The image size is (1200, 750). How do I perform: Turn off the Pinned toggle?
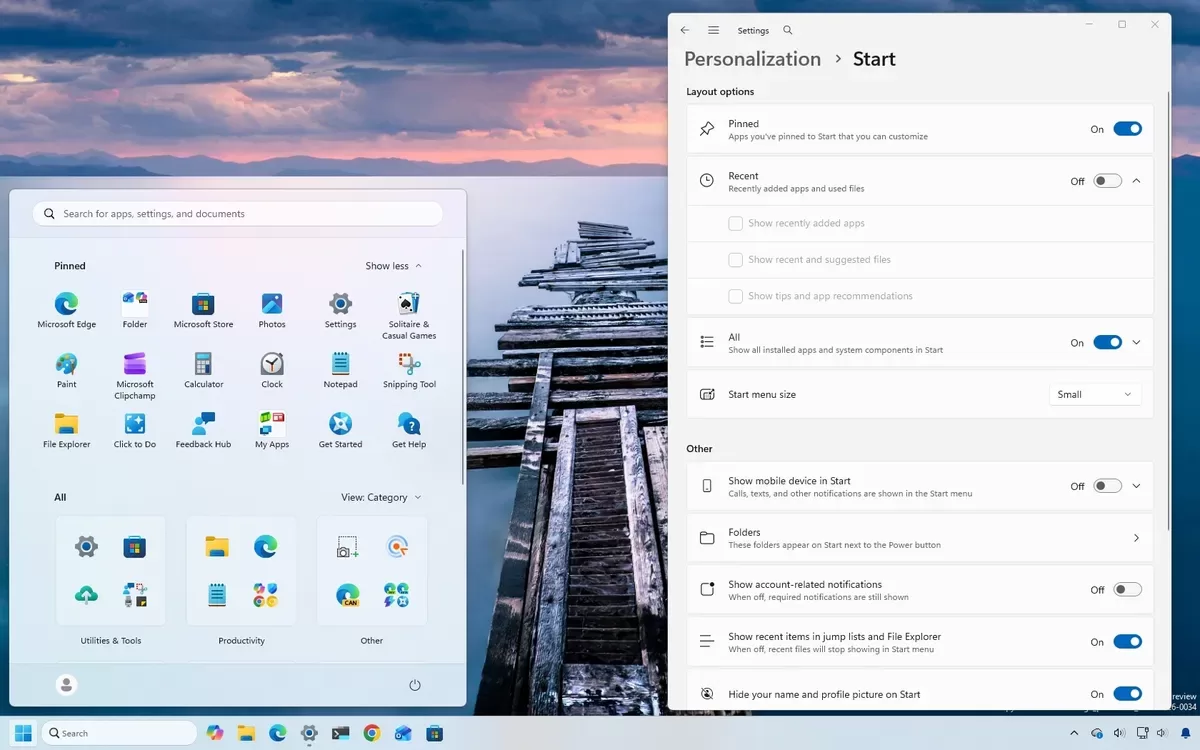tap(1127, 129)
